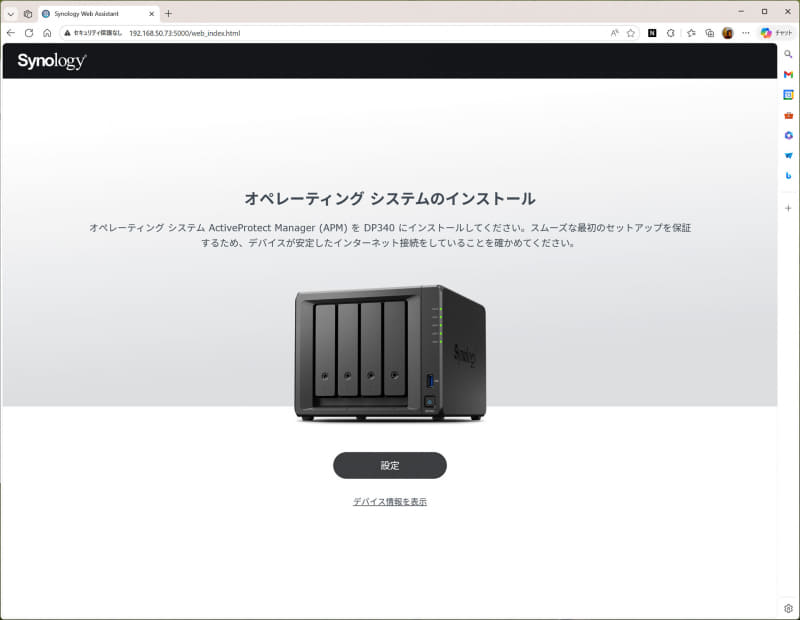Screen dimensions: 800x620
Task: Expand the tab search dropdown arrow
Action: (x=11, y=14)
